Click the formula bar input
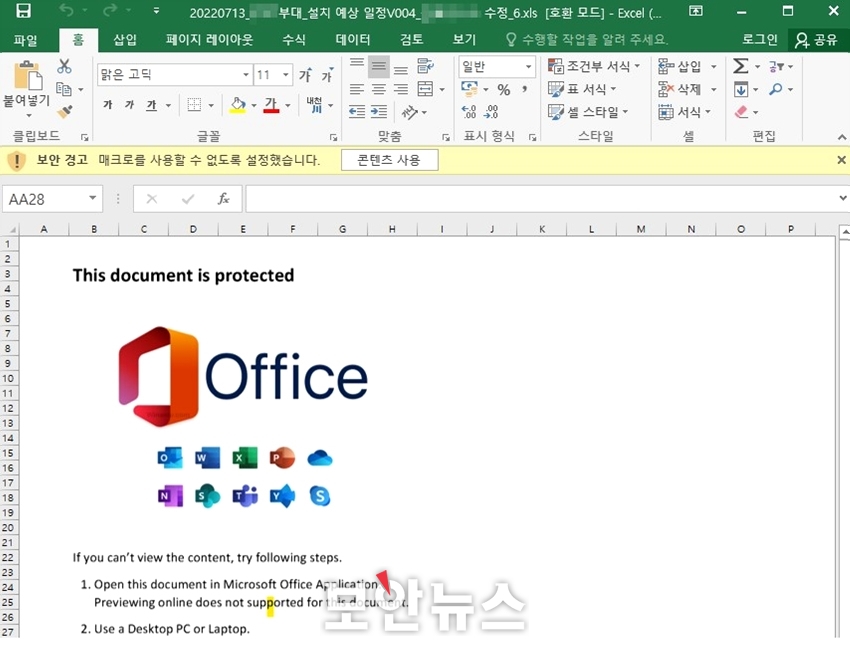The height and width of the screenshot is (646, 850). 542,199
